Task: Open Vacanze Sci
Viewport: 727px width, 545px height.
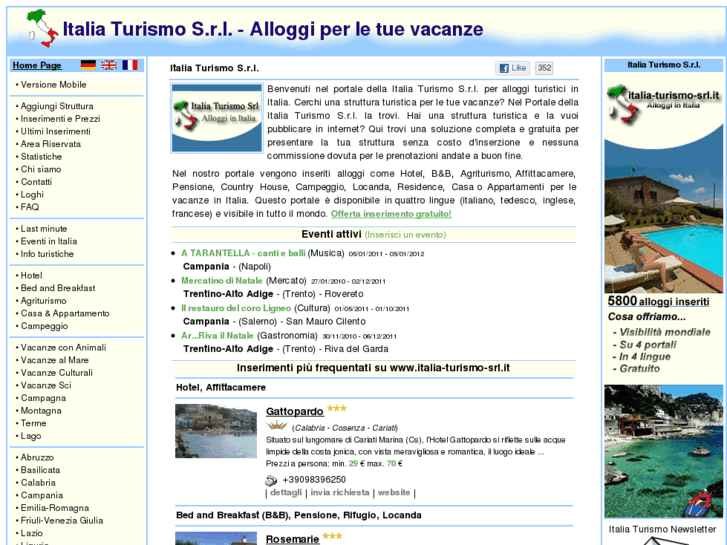Action: point(46,385)
